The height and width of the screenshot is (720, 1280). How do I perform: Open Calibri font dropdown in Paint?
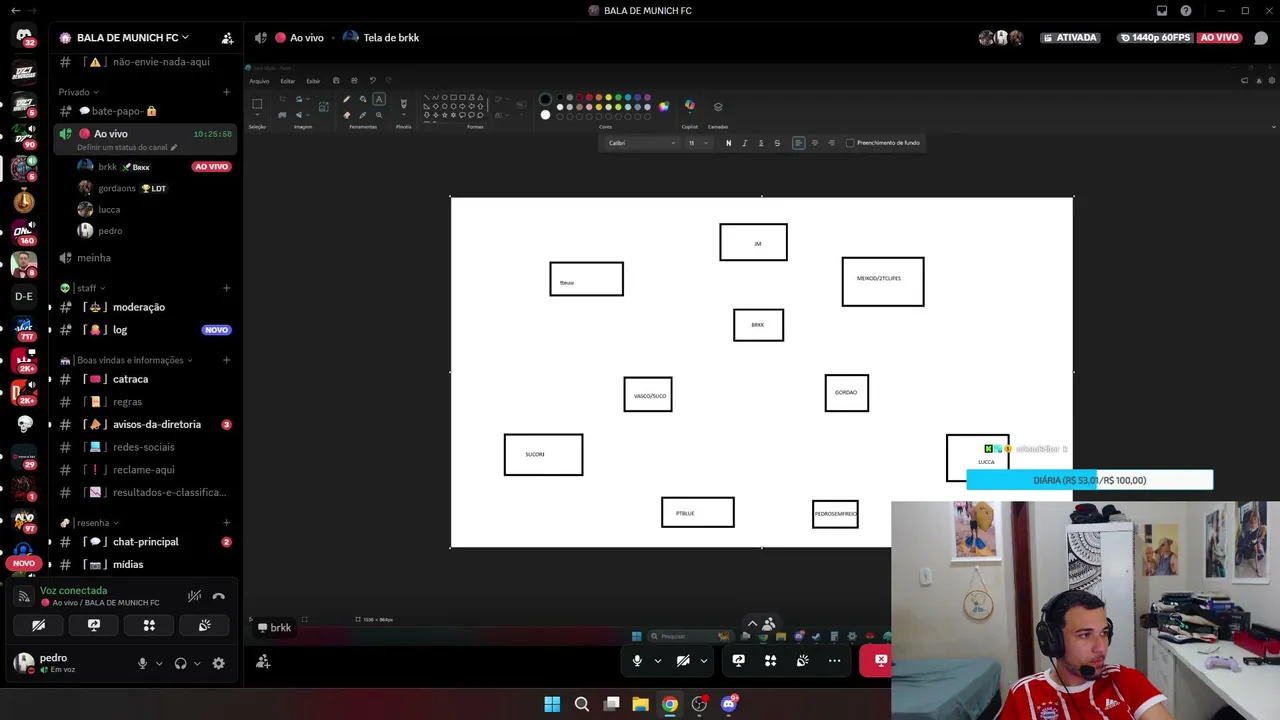pos(642,143)
